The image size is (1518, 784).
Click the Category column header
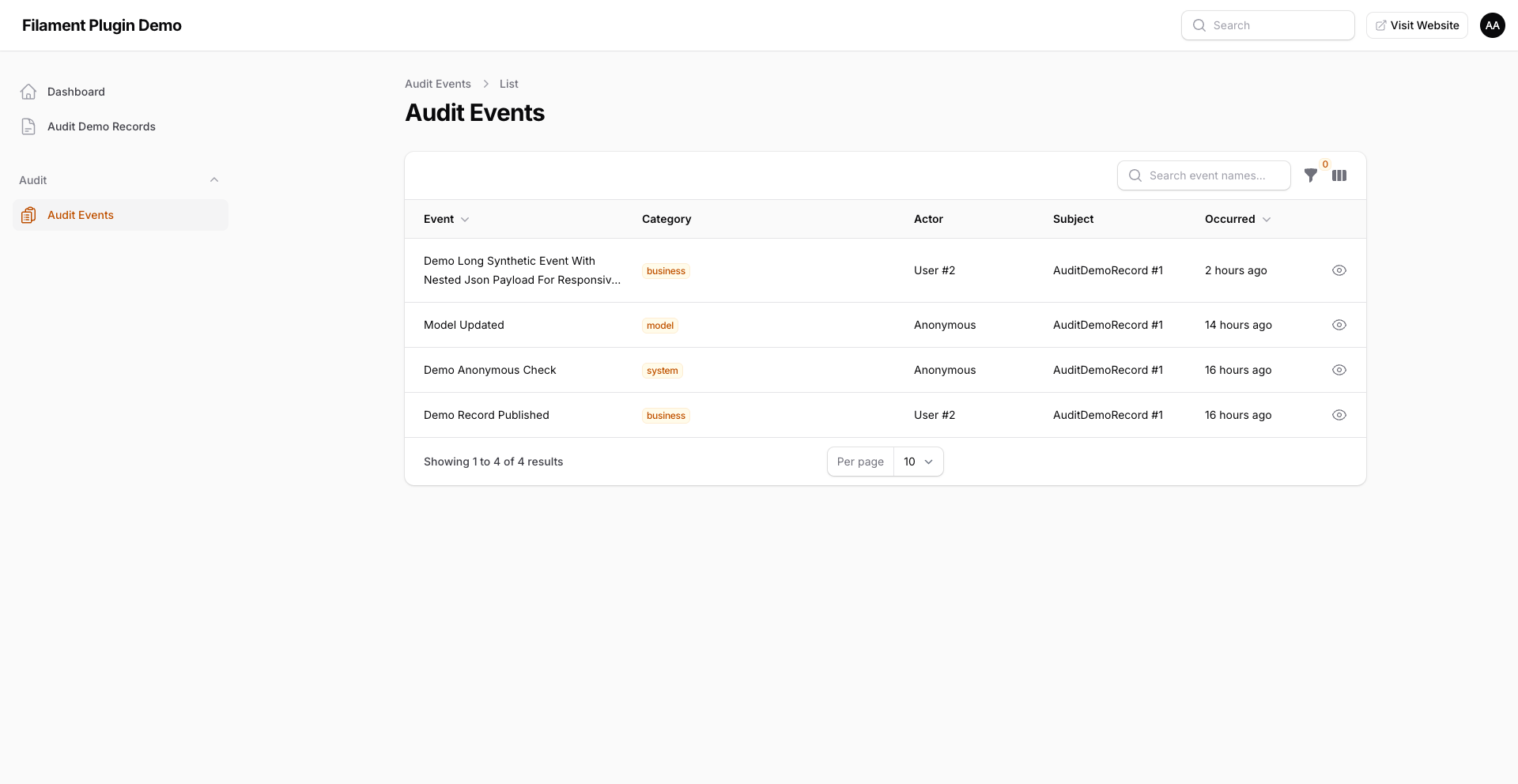[x=666, y=219]
